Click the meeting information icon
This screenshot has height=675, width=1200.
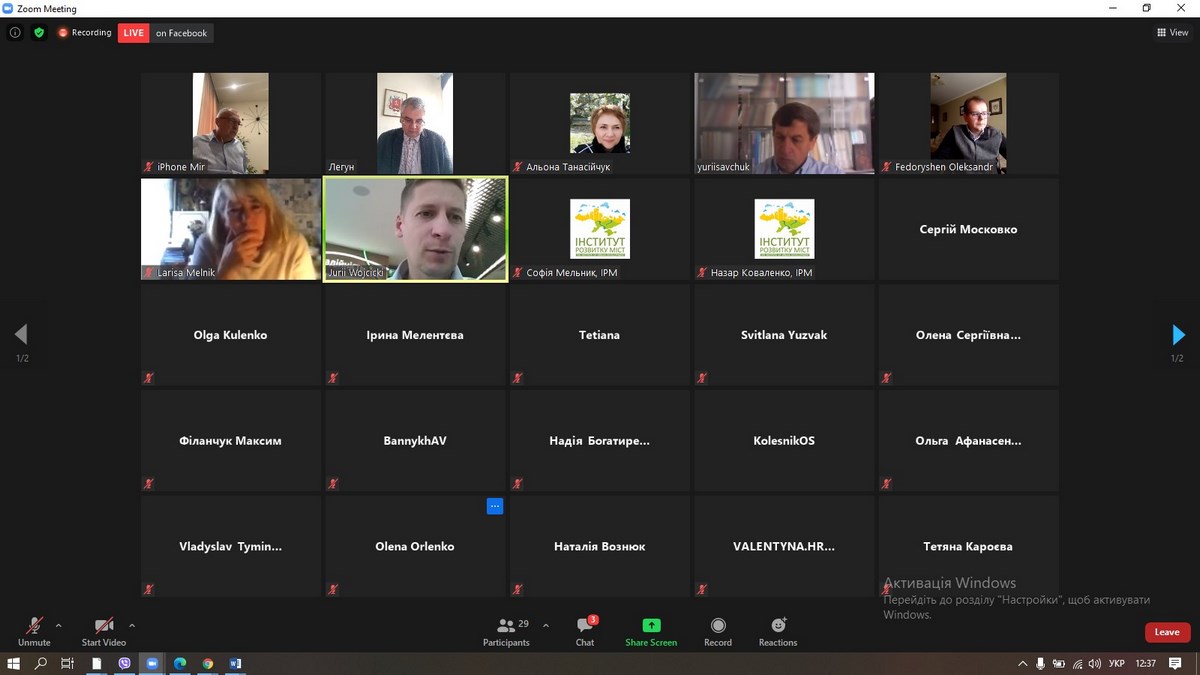[x=15, y=33]
